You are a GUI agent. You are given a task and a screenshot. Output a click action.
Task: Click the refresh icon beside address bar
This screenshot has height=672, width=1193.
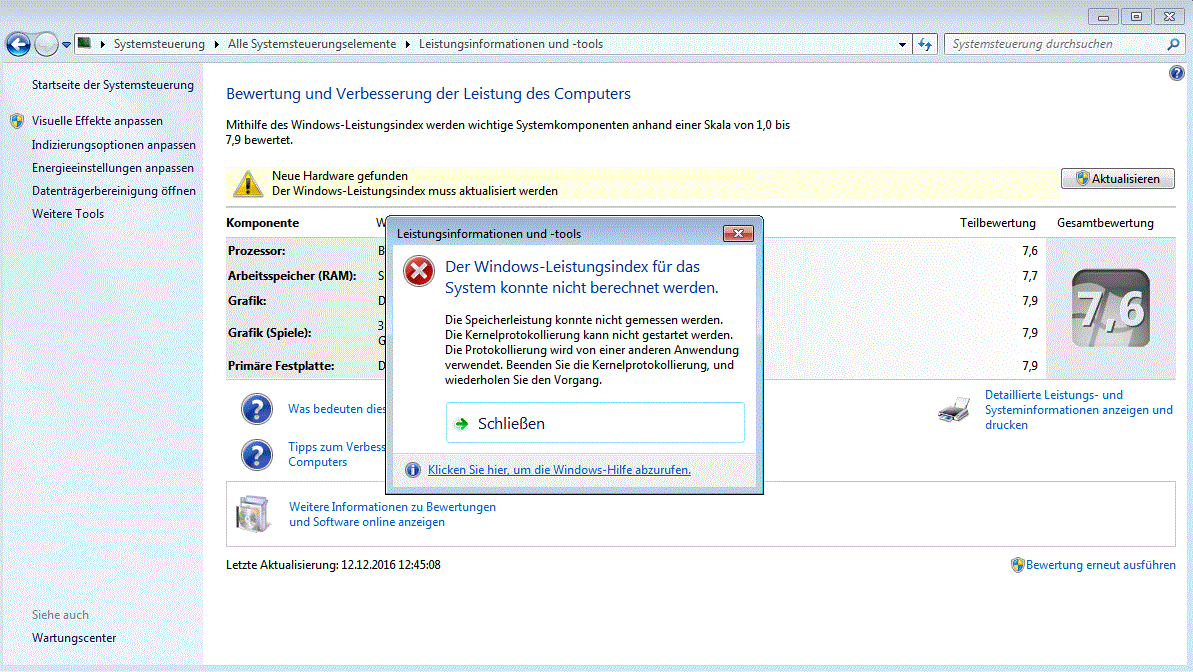[926, 44]
